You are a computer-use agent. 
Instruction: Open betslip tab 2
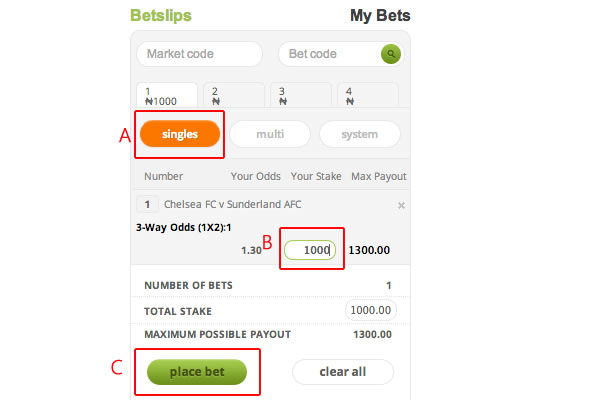[x=234, y=96]
